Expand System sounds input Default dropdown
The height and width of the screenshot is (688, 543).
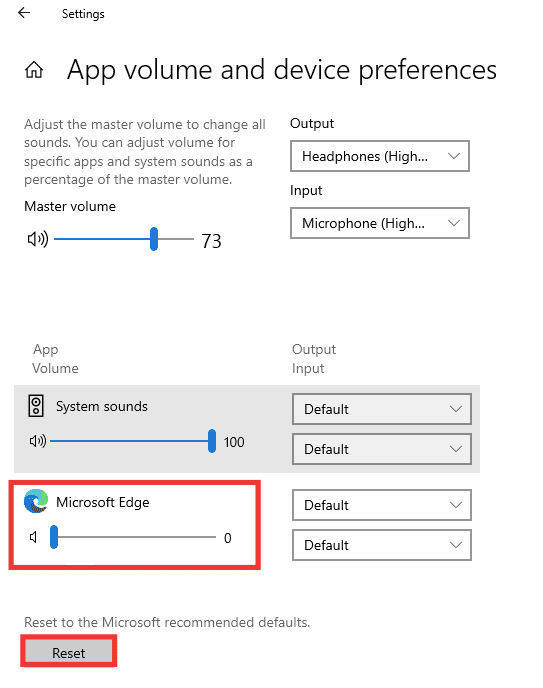point(382,449)
